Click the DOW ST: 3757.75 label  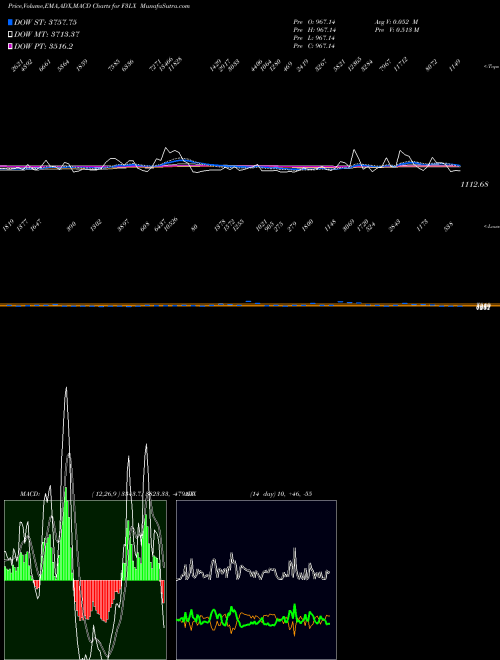coord(45,22)
